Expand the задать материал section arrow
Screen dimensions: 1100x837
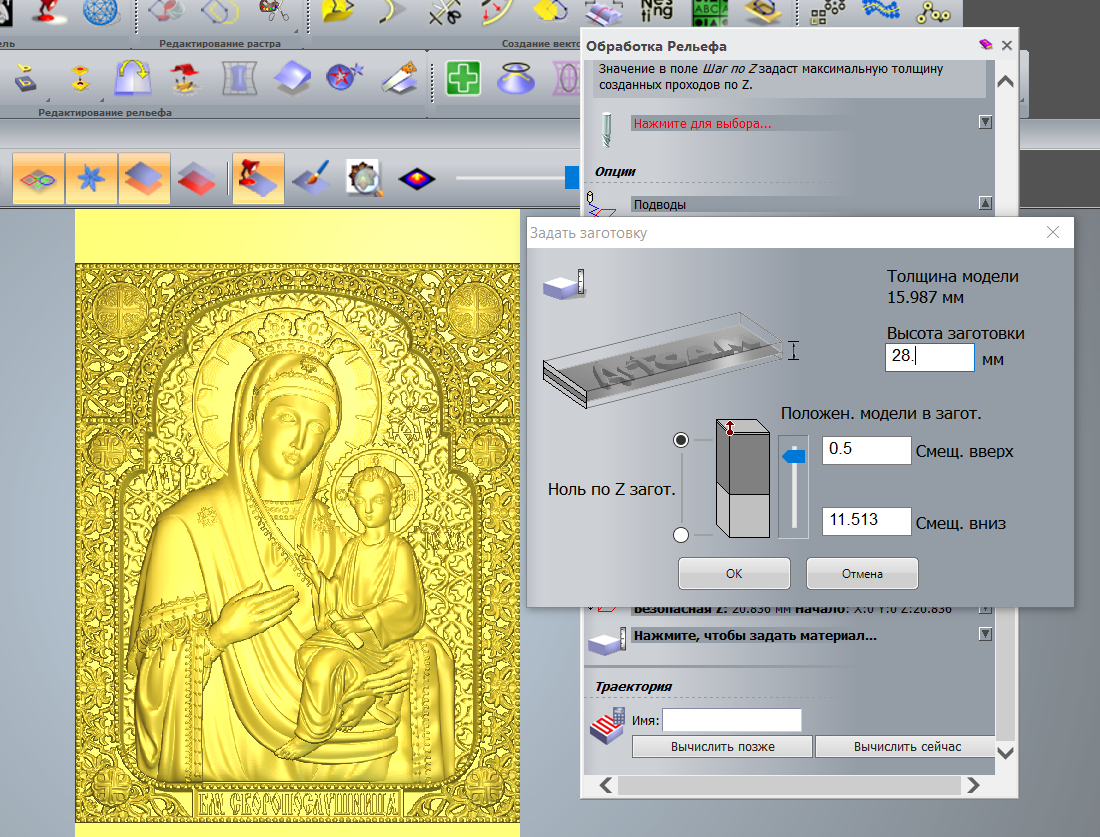tap(986, 634)
